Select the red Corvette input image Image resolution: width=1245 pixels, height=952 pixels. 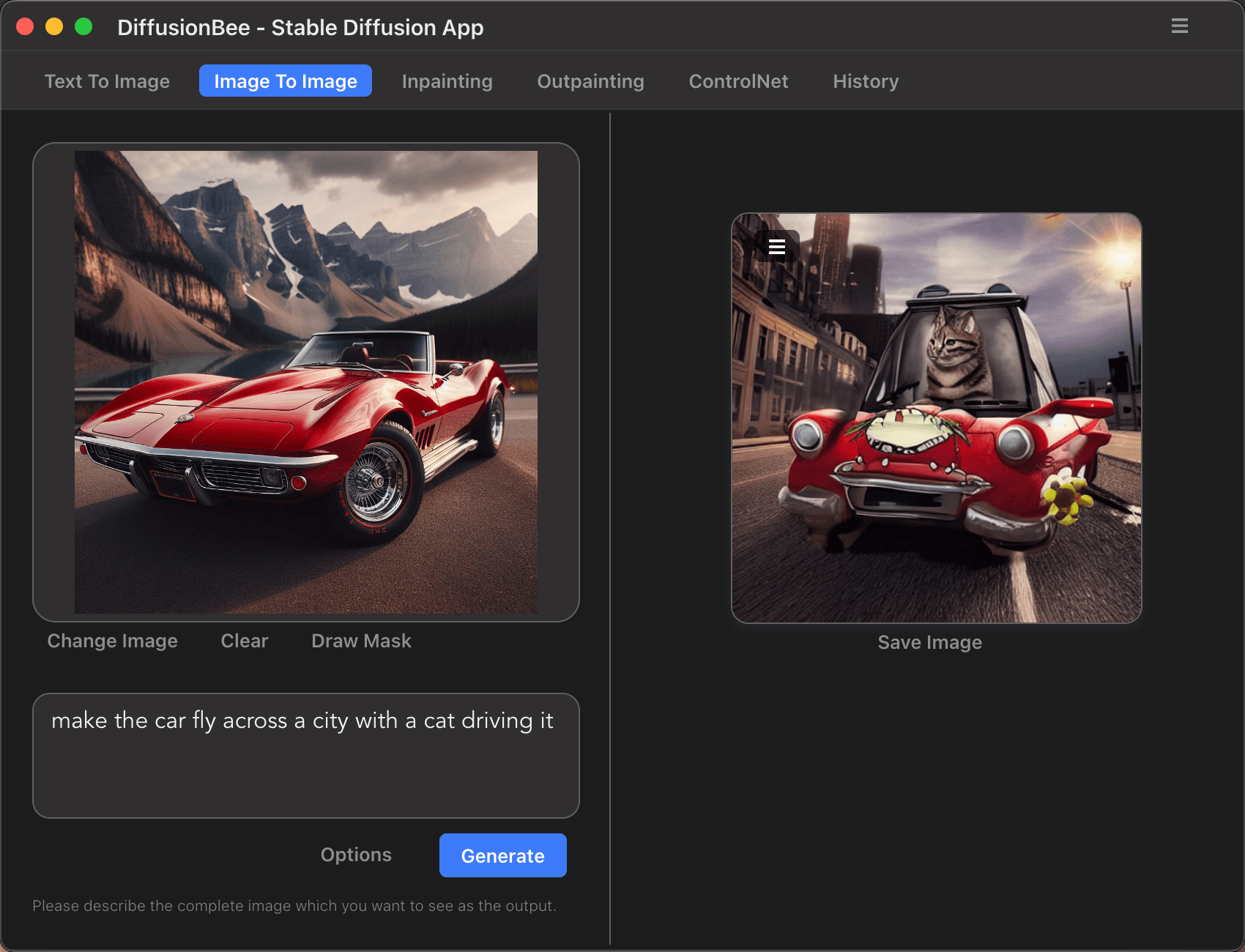(305, 382)
